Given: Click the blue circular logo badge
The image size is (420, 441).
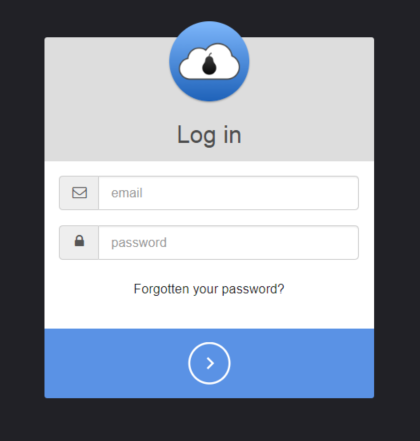Looking at the screenshot, I should coord(209,61).
